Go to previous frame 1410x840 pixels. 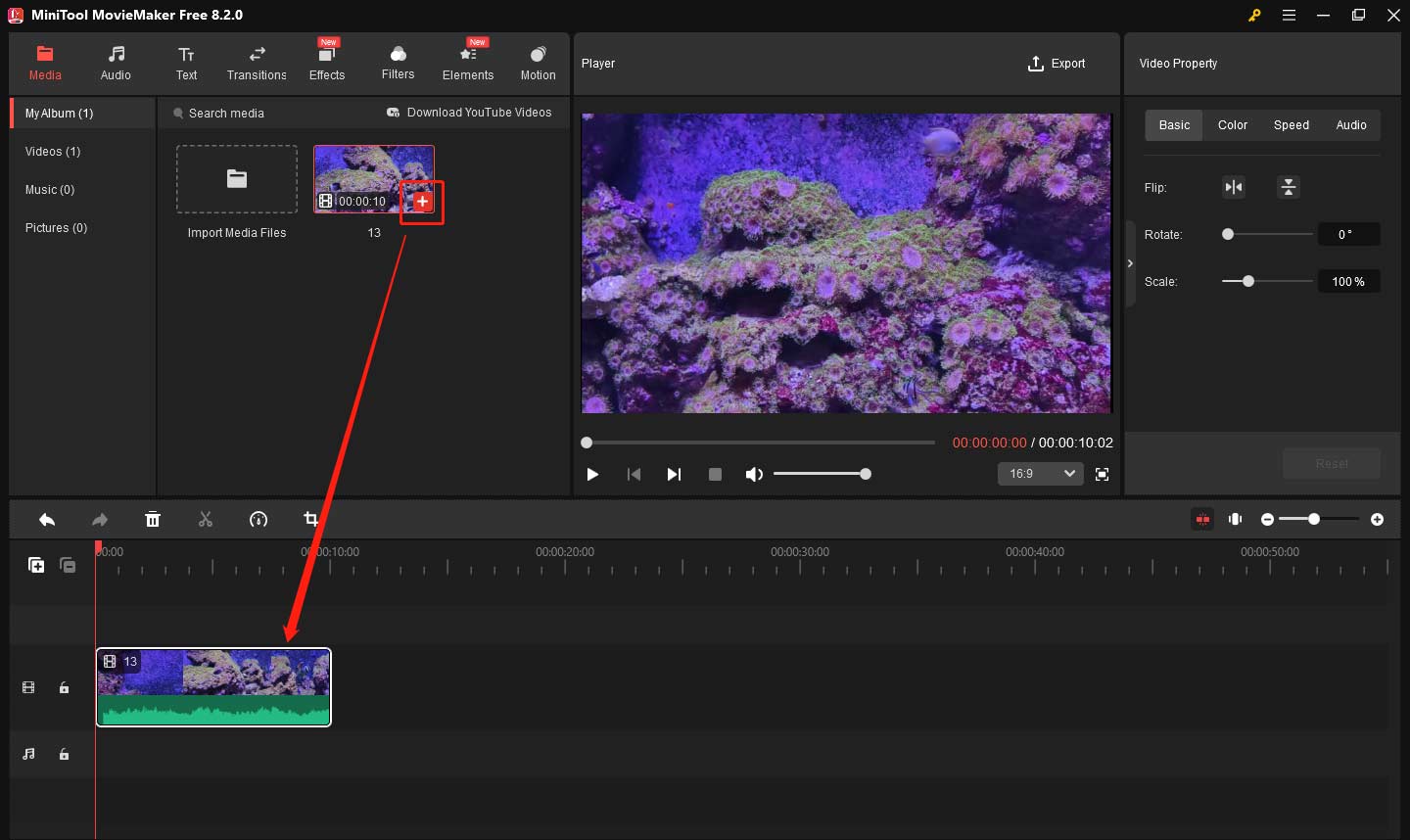[x=634, y=474]
